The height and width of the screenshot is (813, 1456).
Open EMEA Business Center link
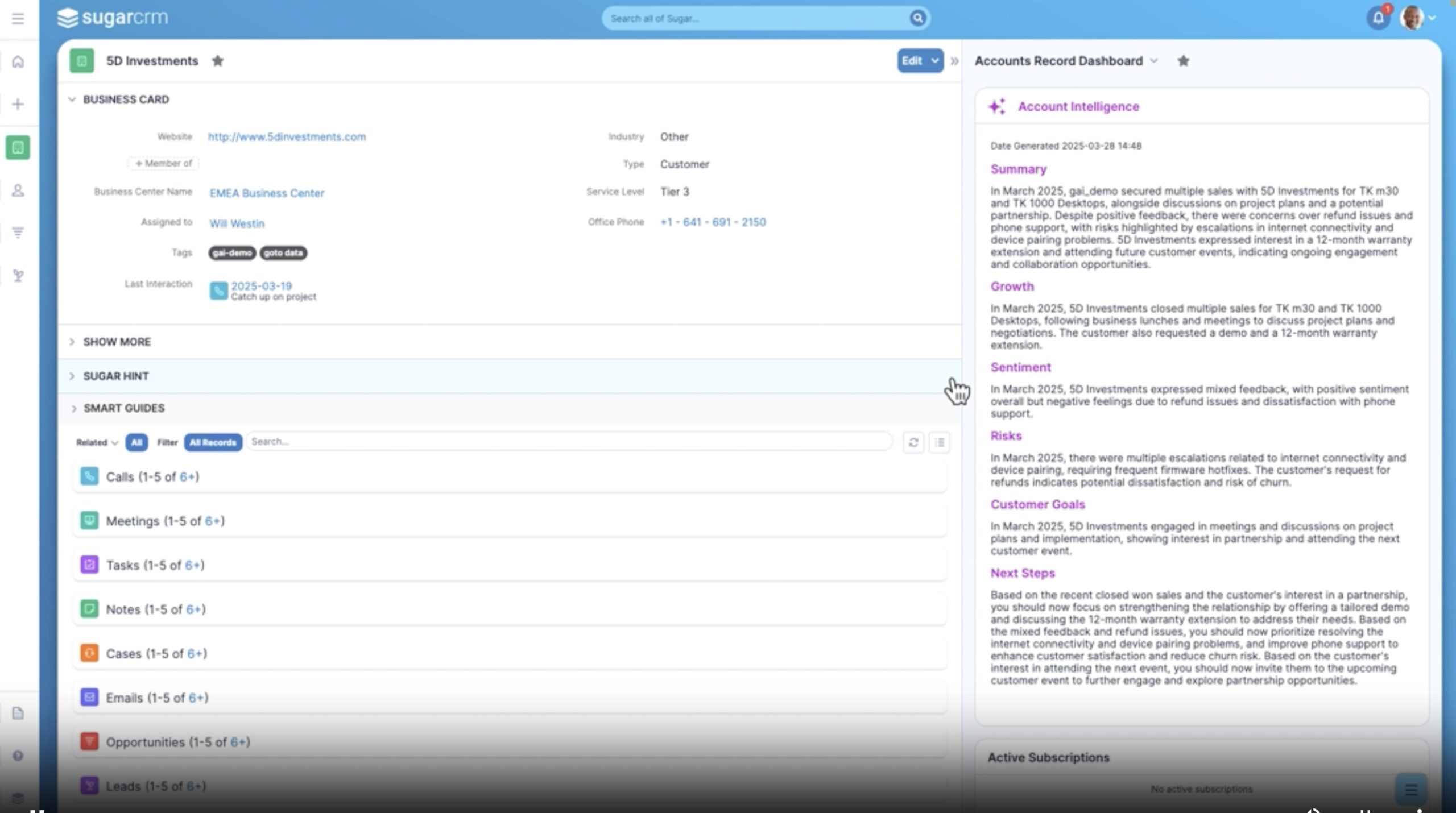pos(267,193)
